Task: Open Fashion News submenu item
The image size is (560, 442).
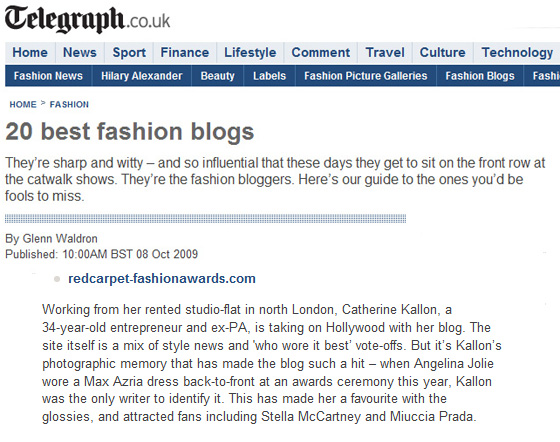Action: [48, 76]
